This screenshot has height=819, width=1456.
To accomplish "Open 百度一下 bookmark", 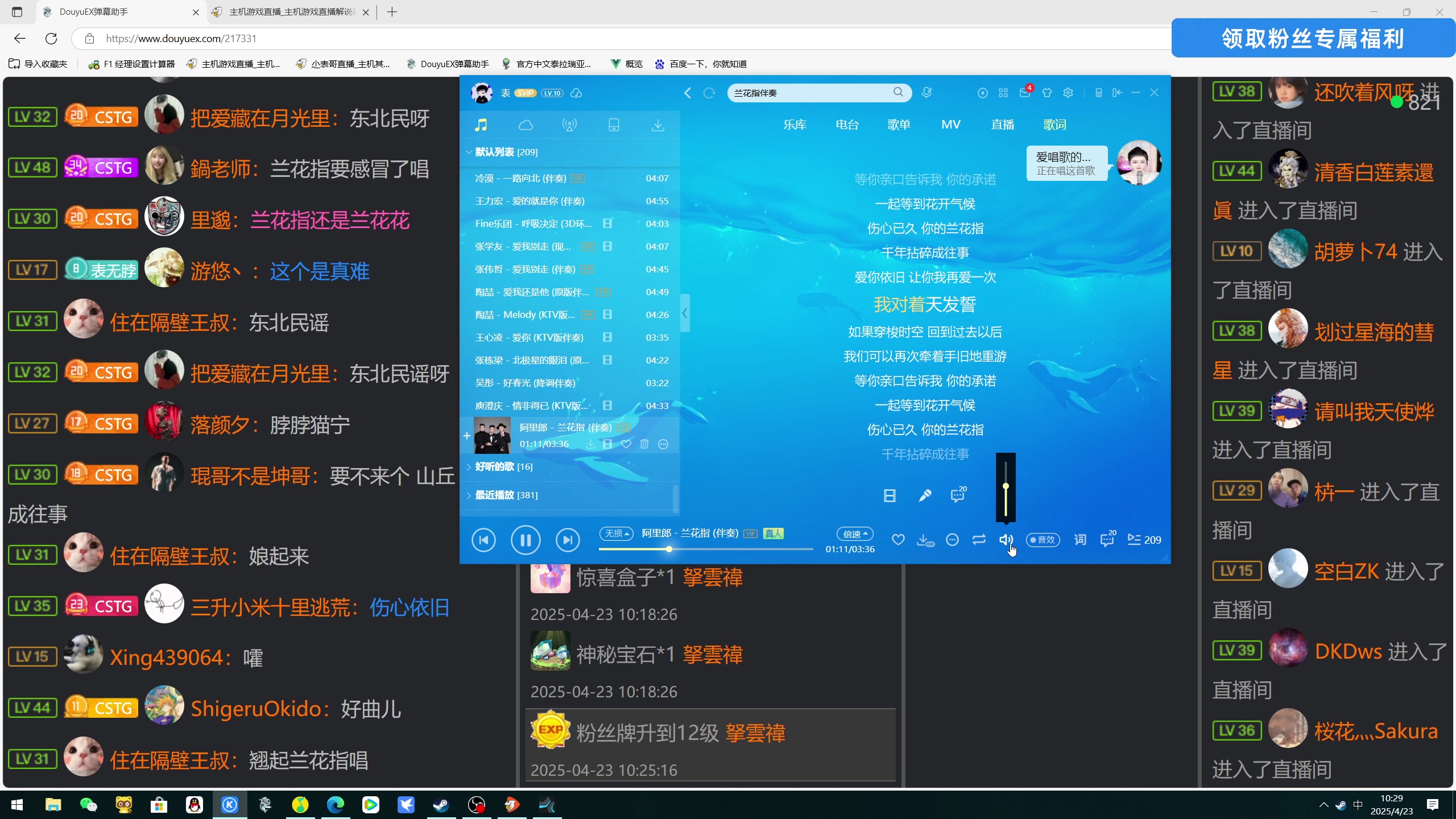I will pyautogui.click(x=701, y=64).
